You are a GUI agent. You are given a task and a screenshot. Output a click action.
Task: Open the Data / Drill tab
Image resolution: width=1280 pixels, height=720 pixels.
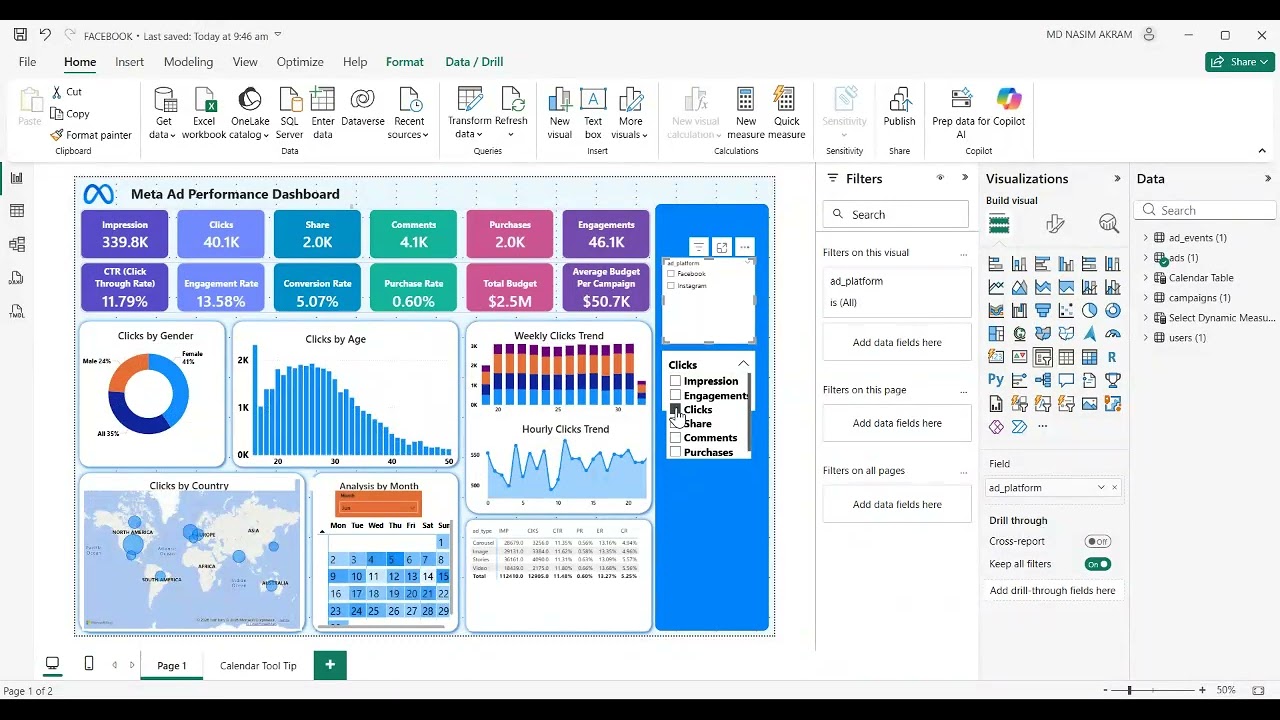[474, 62]
